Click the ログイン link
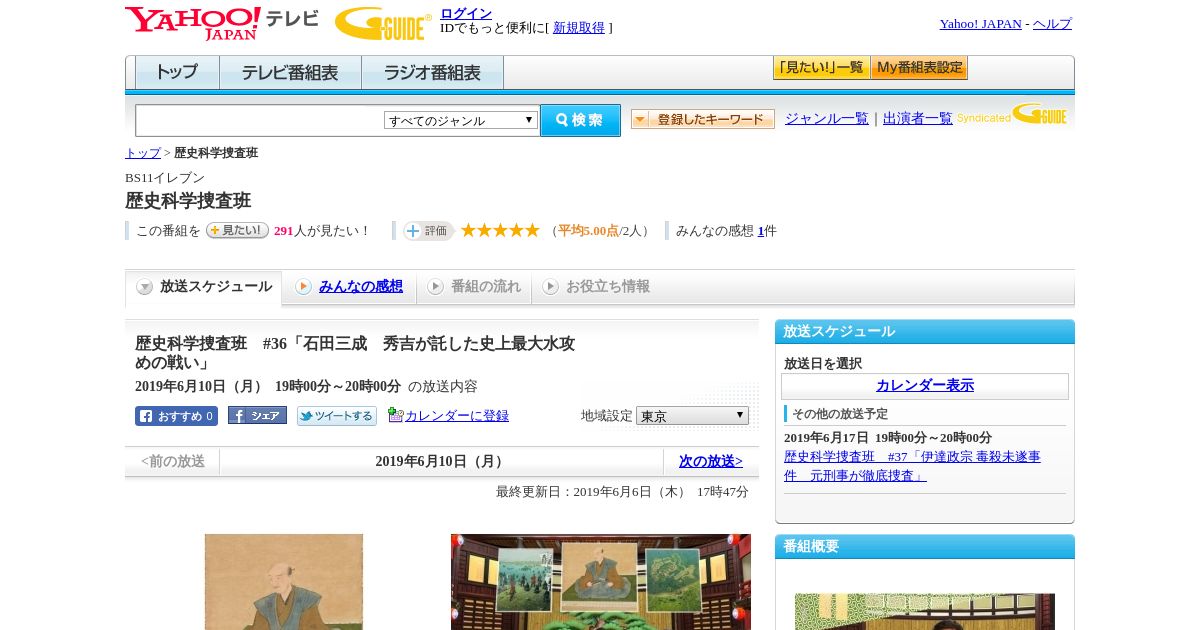Viewport: 1200px width, 630px height. pyautogui.click(x=466, y=13)
